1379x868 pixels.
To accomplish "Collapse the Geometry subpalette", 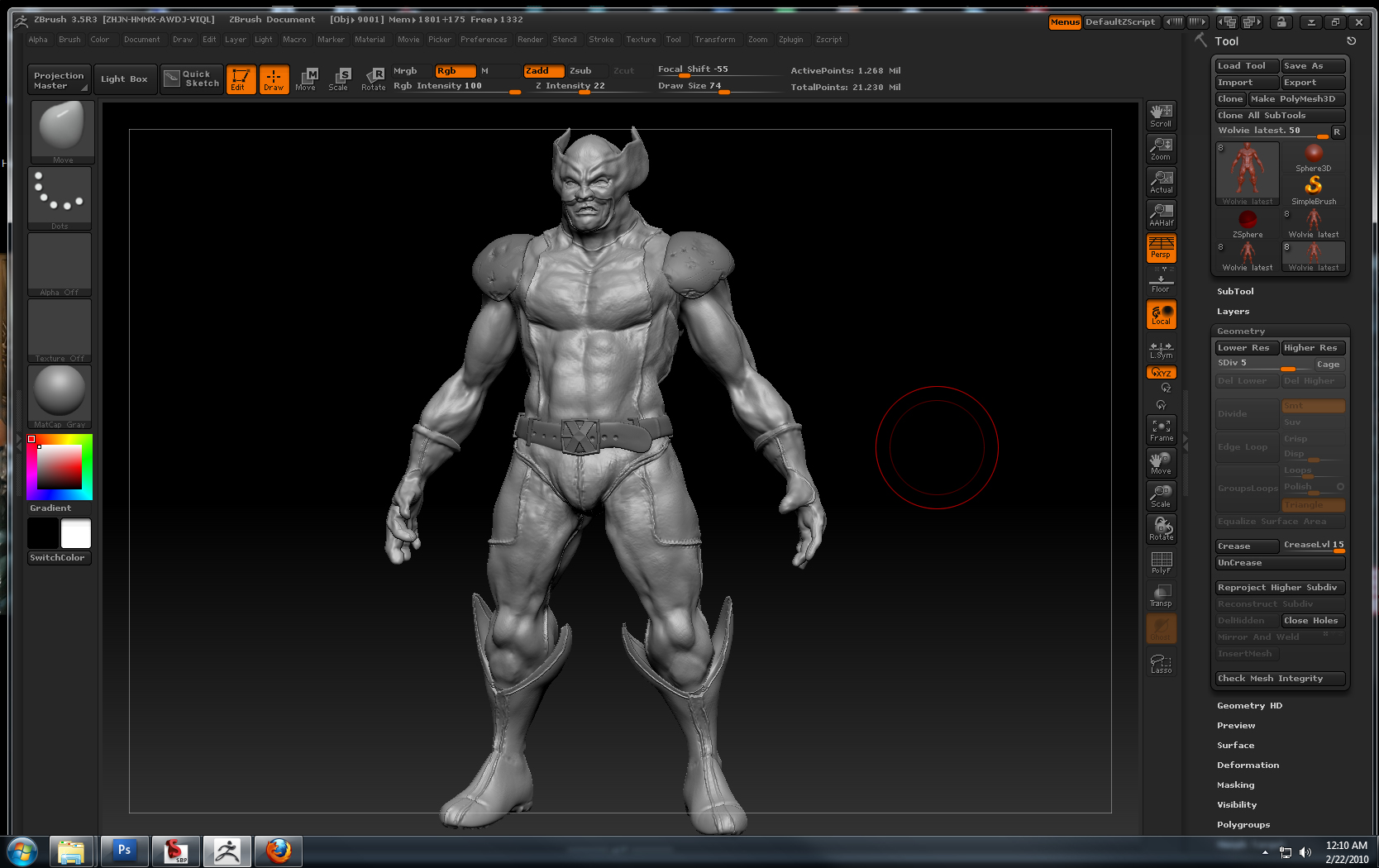I will coord(1241,331).
